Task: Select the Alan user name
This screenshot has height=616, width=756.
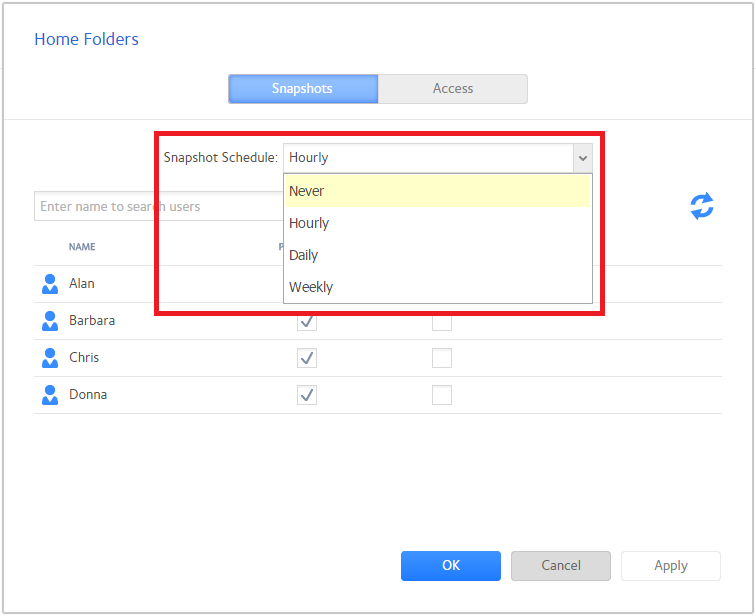Action: [x=82, y=283]
